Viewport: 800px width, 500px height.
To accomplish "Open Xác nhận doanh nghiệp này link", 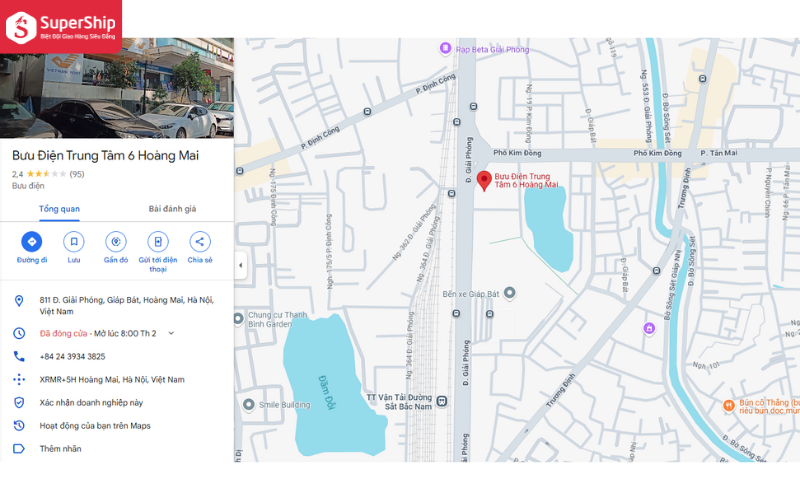I will (x=91, y=403).
